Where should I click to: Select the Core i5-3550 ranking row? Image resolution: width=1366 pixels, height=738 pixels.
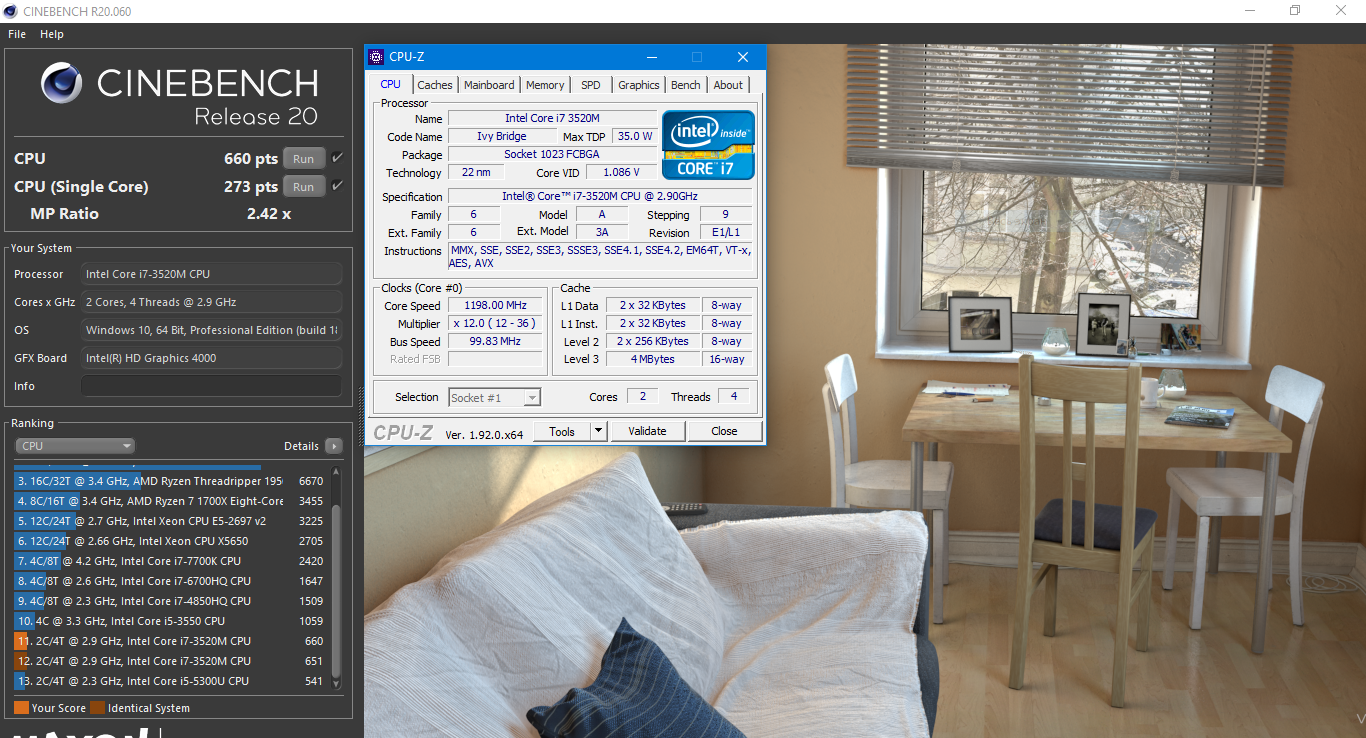click(x=170, y=621)
